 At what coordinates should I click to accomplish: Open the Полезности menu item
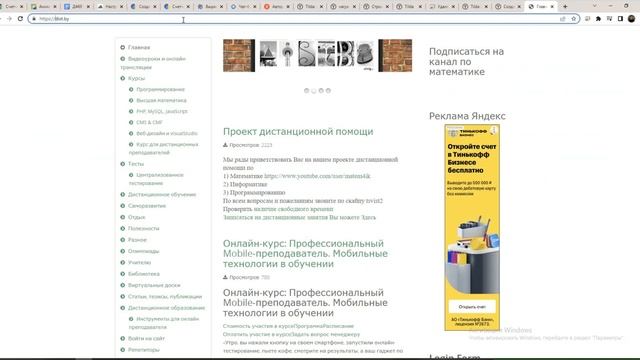click(x=144, y=228)
